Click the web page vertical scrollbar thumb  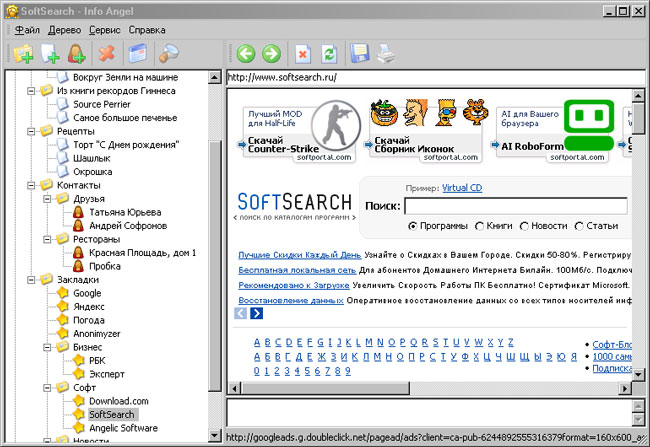click(x=638, y=118)
